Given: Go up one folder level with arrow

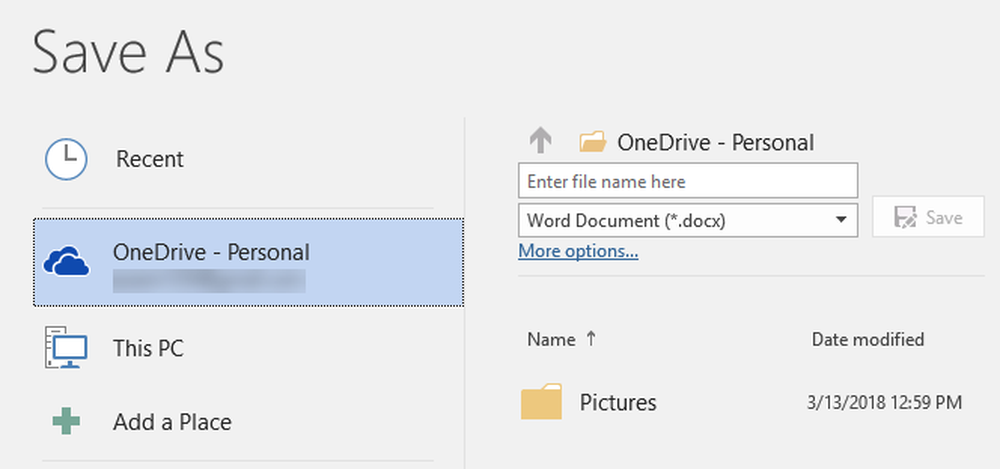Looking at the screenshot, I should pos(540,141).
